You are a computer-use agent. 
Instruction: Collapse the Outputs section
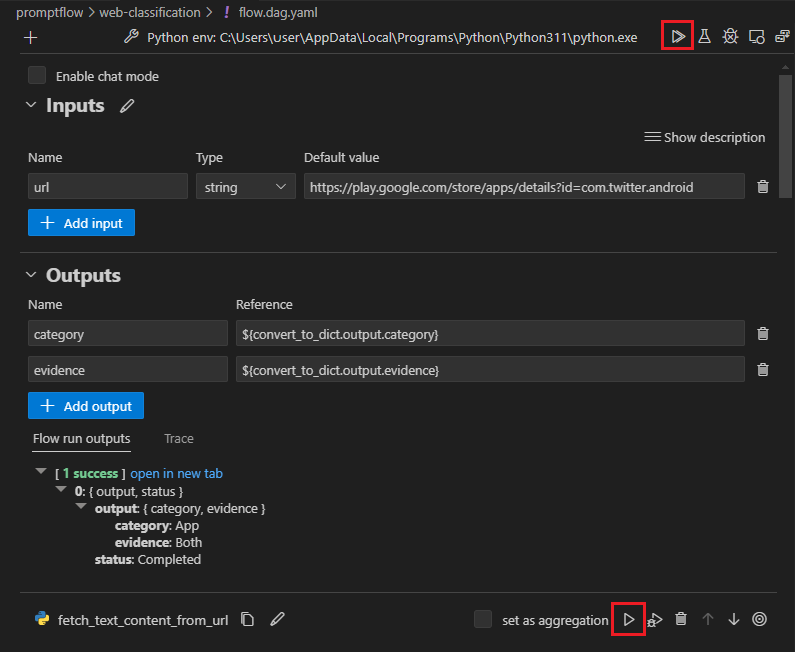[x=30, y=276]
